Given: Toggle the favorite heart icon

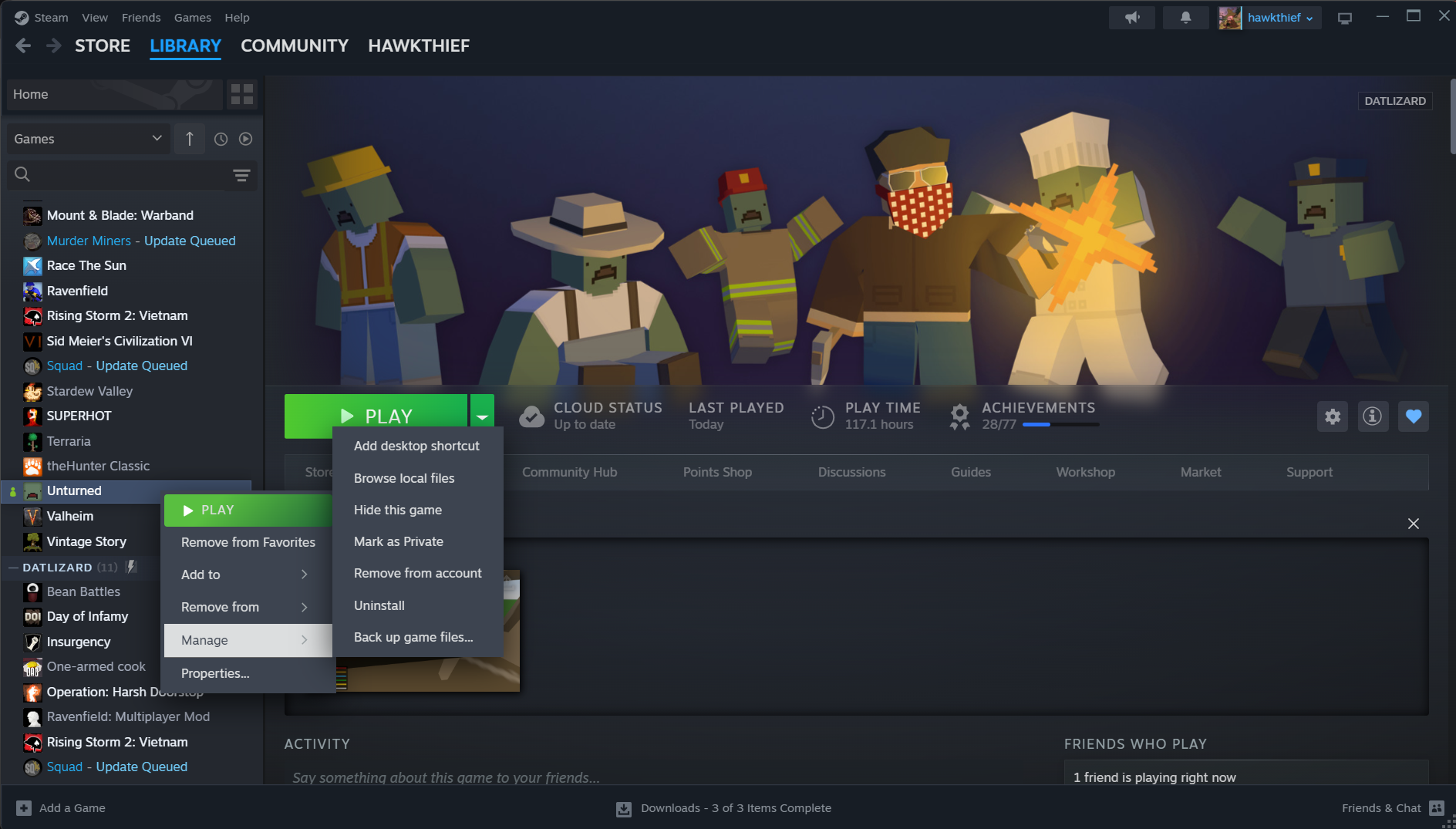Looking at the screenshot, I should 1414,416.
